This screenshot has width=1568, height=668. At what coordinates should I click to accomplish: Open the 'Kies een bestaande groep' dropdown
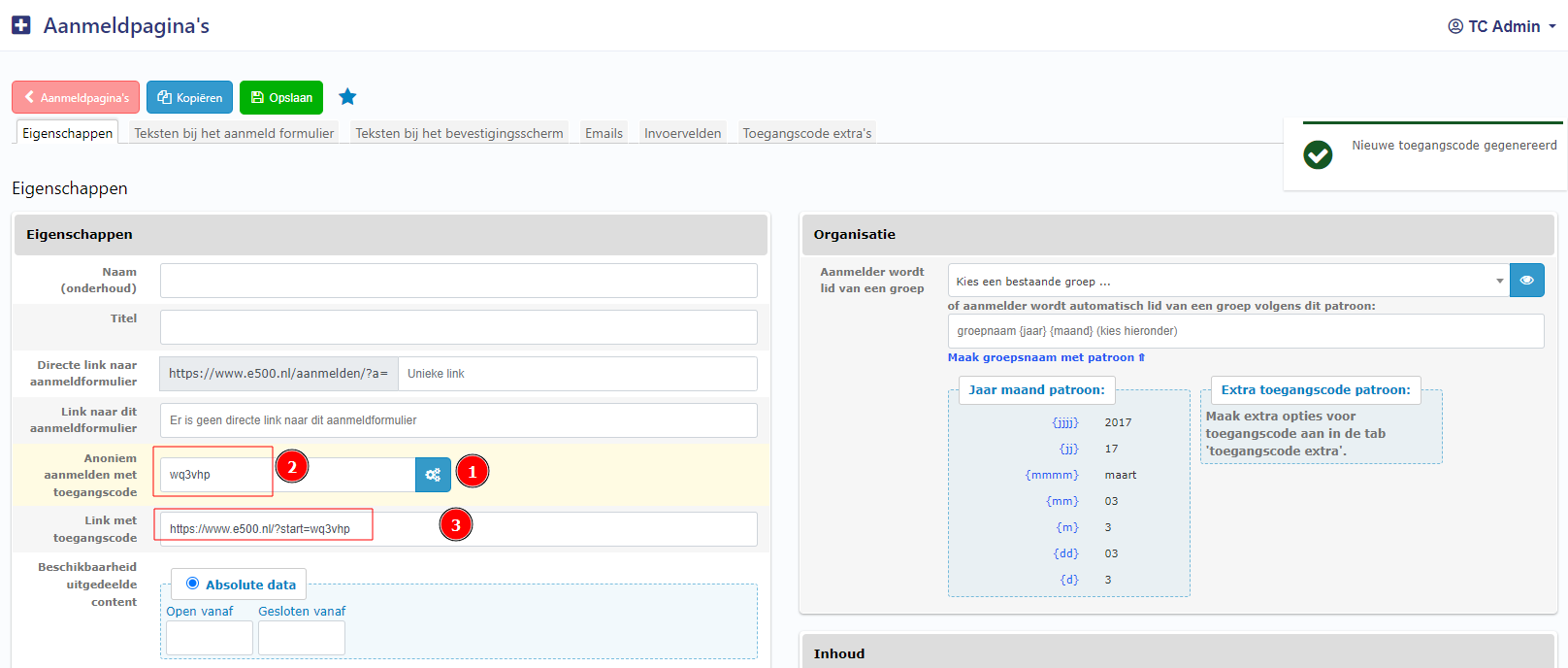tap(1227, 281)
